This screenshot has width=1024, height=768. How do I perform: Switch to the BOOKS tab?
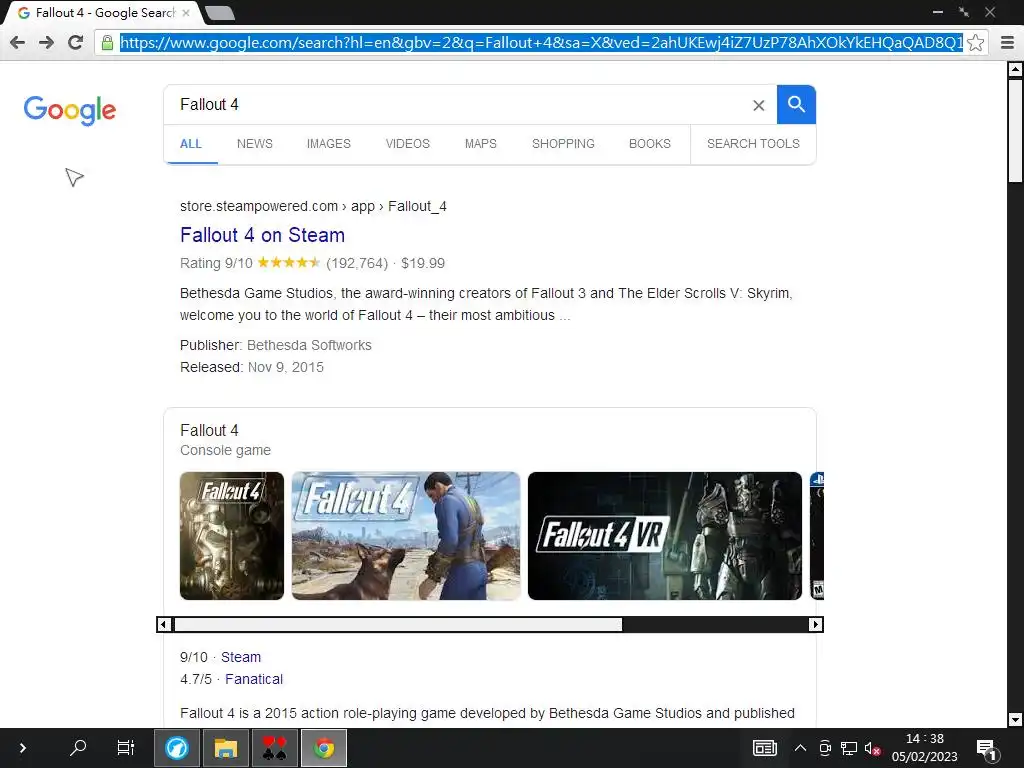[x=650, y=144]
